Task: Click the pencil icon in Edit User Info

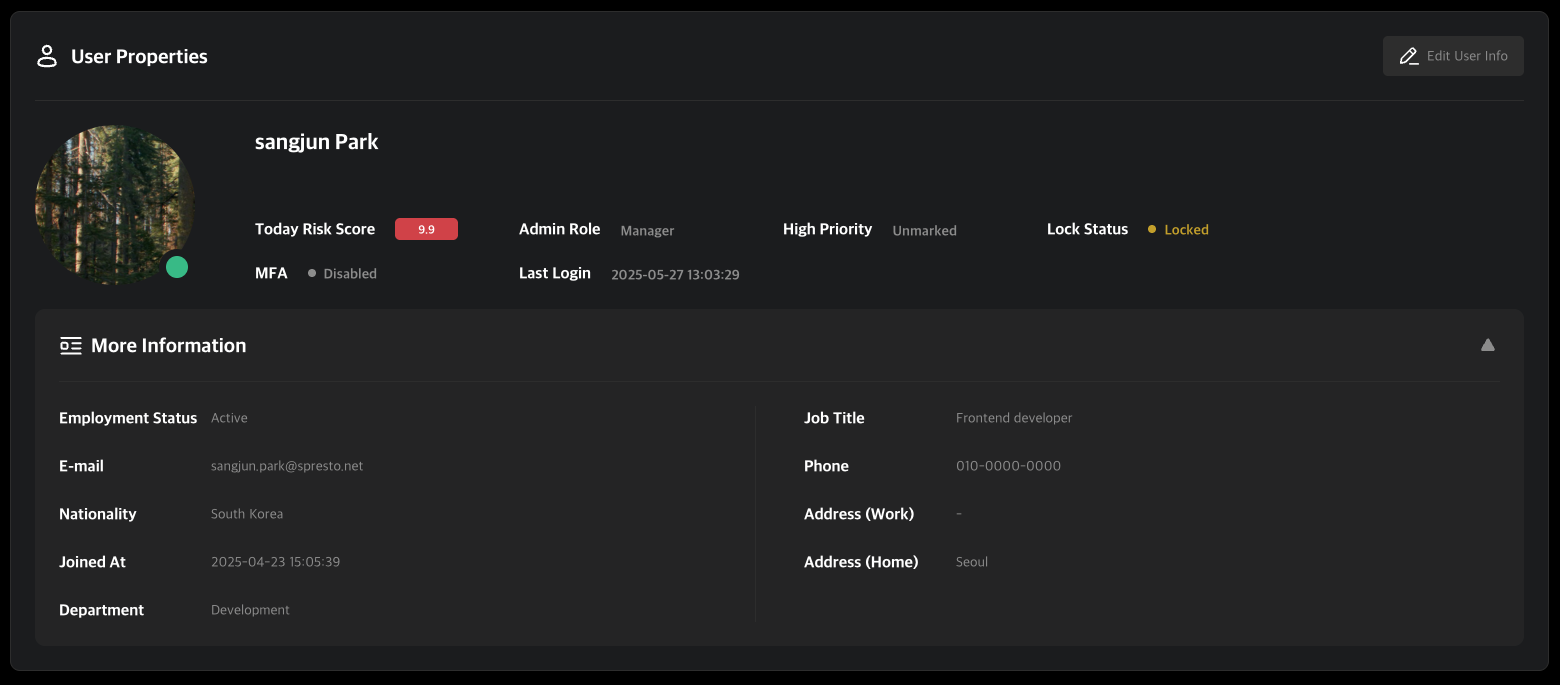Action: pos(1409,56)
